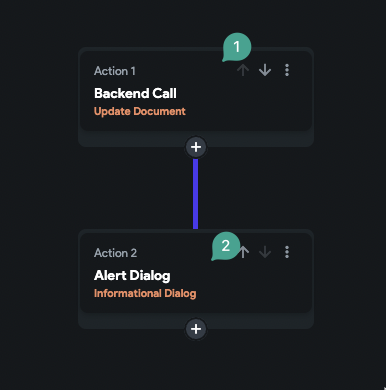Viewport: 386px width, 390px height.
Task: Click empty canvas area to deselect
Action: point(347,187)
